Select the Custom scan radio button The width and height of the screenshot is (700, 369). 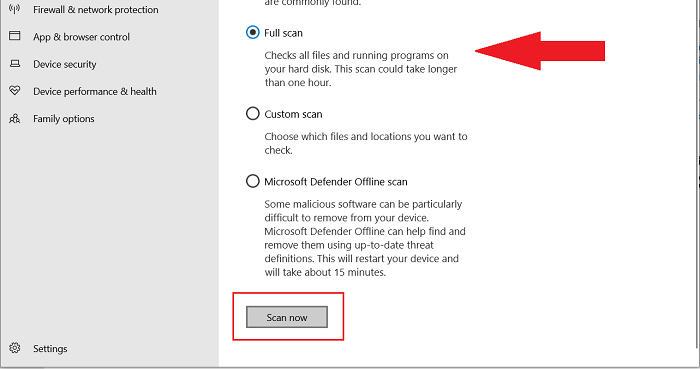pyautogui.click(x=253, y=113)
